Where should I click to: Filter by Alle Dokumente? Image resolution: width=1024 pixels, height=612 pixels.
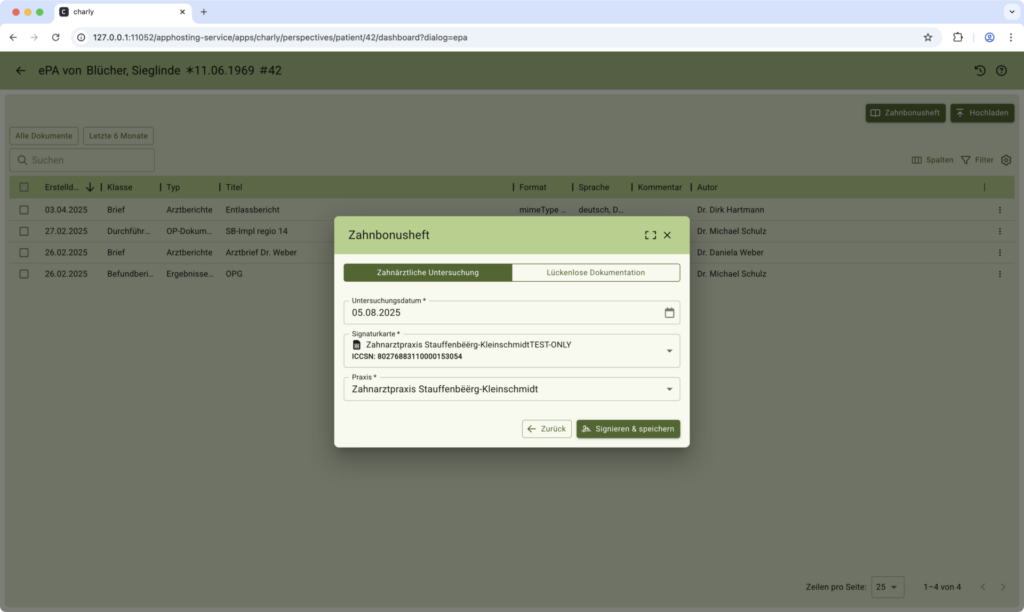[44, 136]
